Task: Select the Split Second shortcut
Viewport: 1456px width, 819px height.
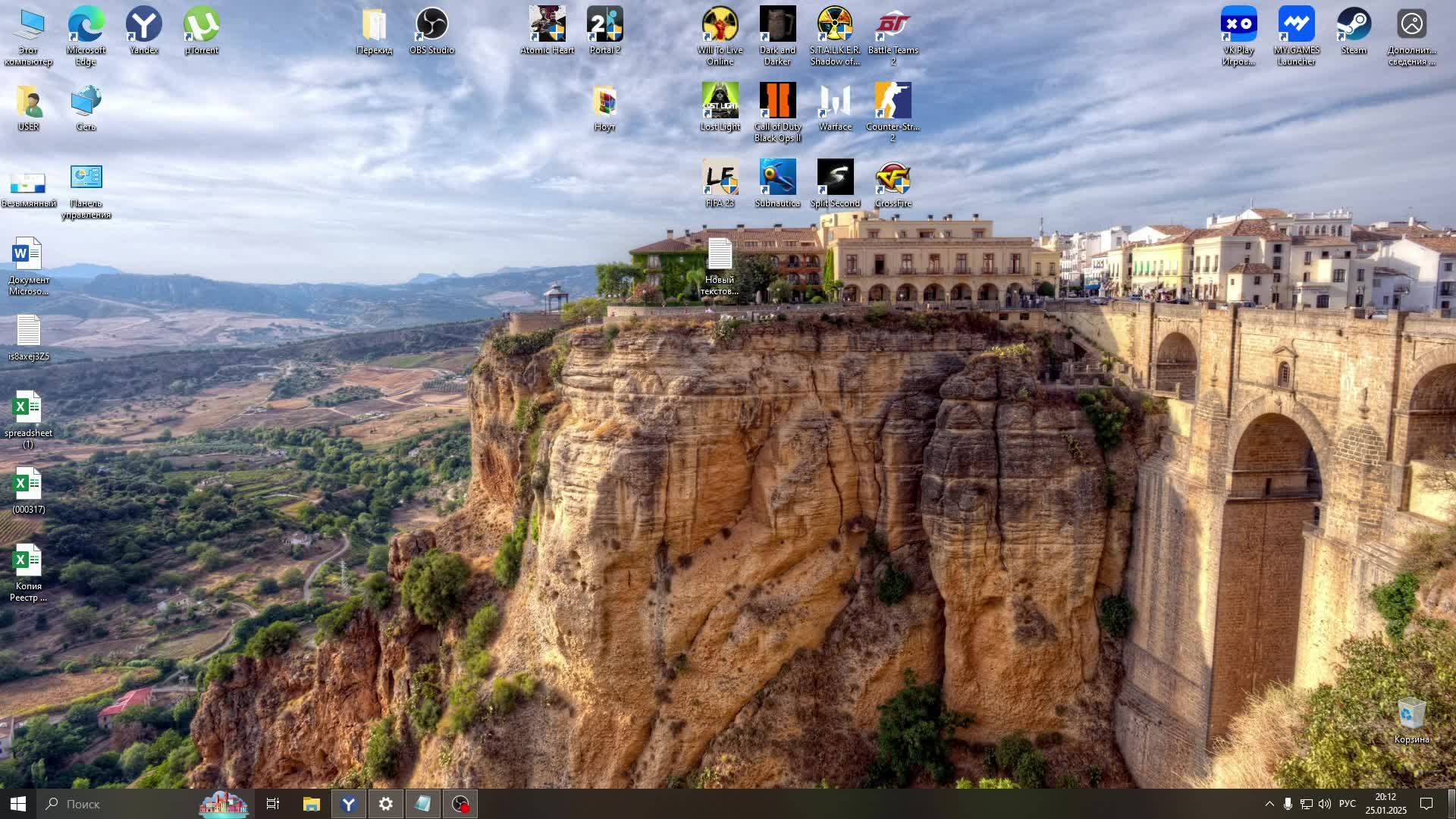Action: coord(835,184)
